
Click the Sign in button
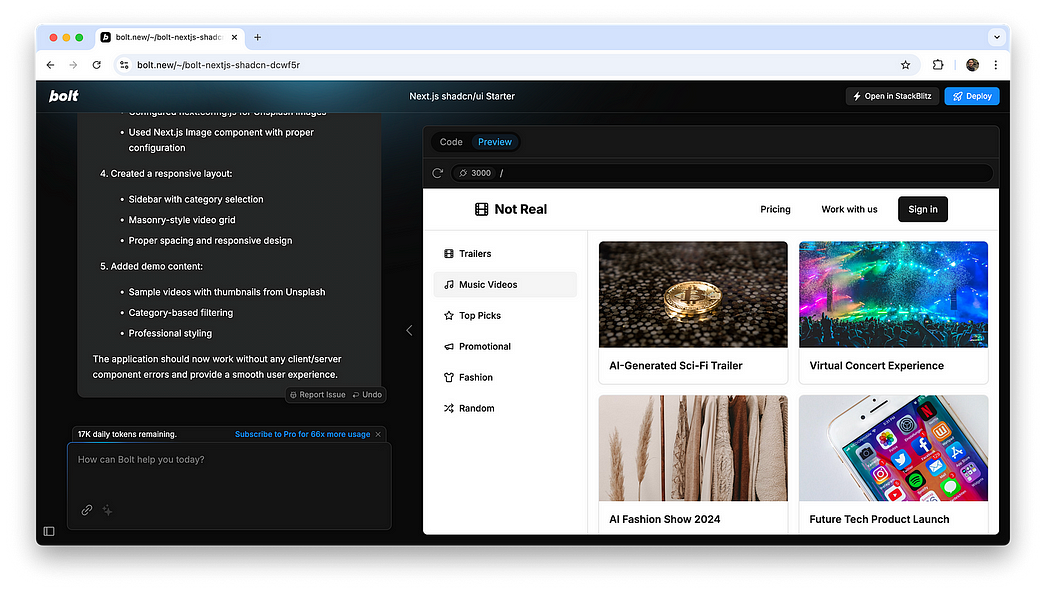point(923,209)
